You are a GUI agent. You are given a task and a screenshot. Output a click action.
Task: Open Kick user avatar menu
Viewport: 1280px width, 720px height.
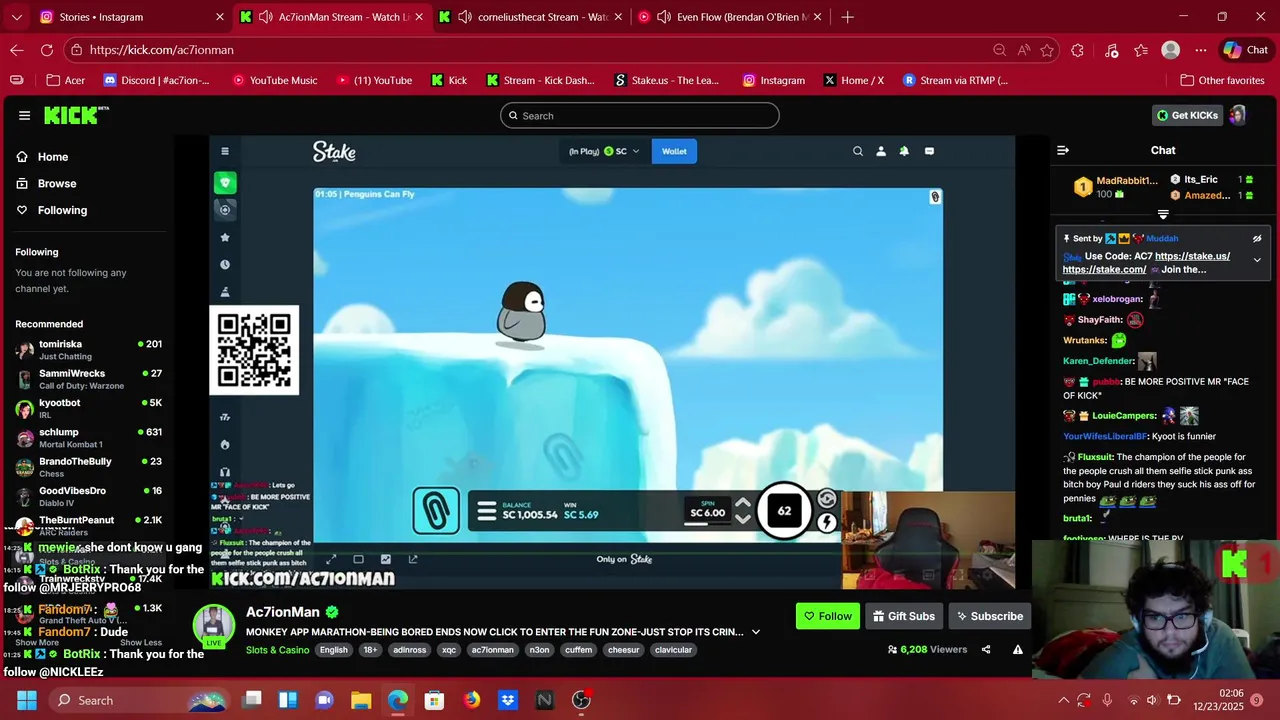(1237, 115)
